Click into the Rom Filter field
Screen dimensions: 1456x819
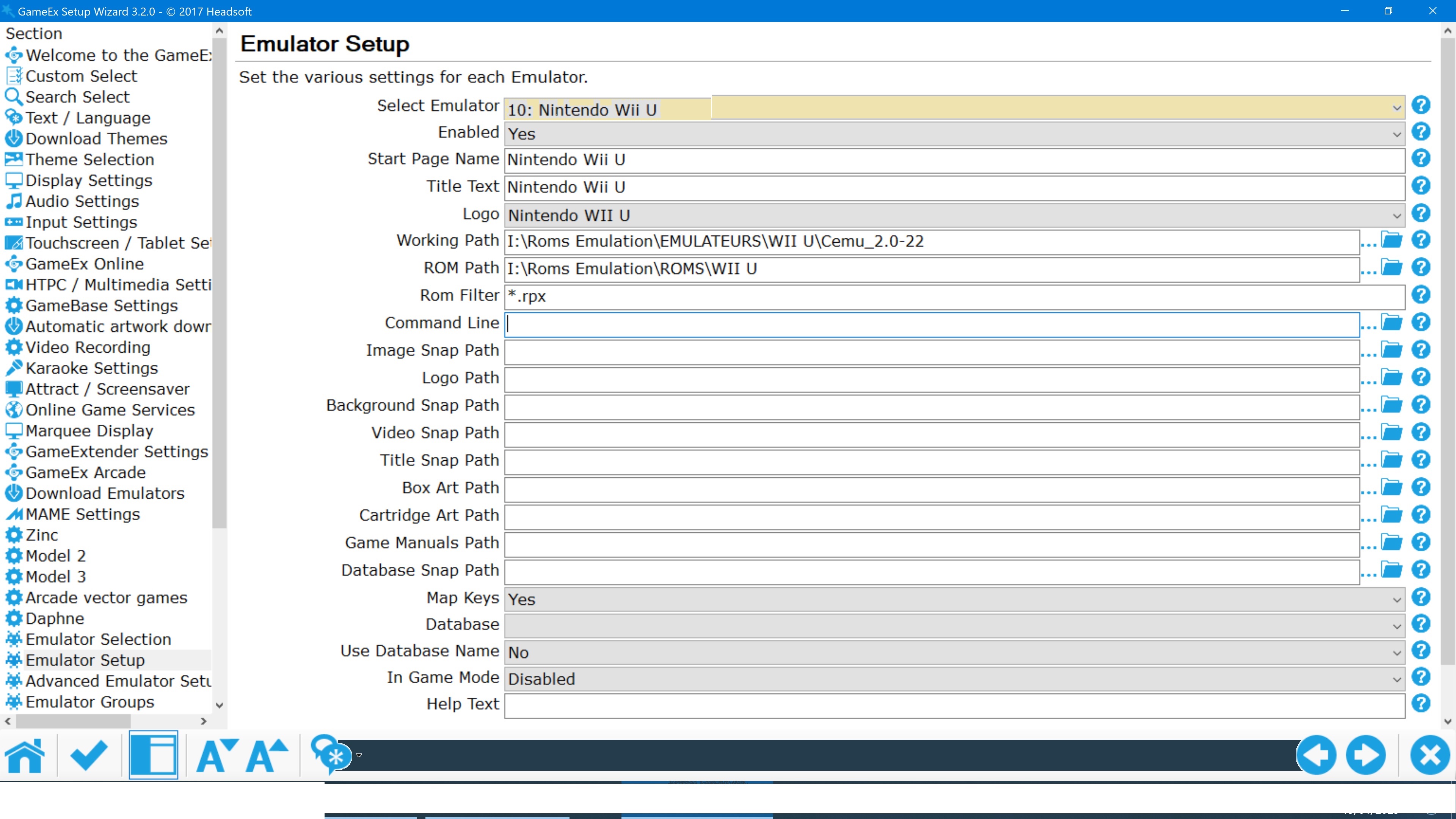pyautogui.click(x=955, y=297)
